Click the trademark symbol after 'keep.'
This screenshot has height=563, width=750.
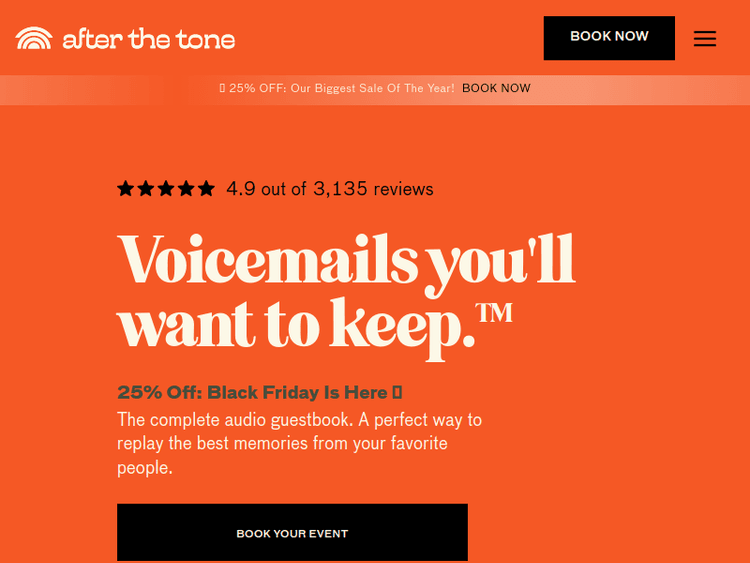pyautogui.click(x=494, y=313)
